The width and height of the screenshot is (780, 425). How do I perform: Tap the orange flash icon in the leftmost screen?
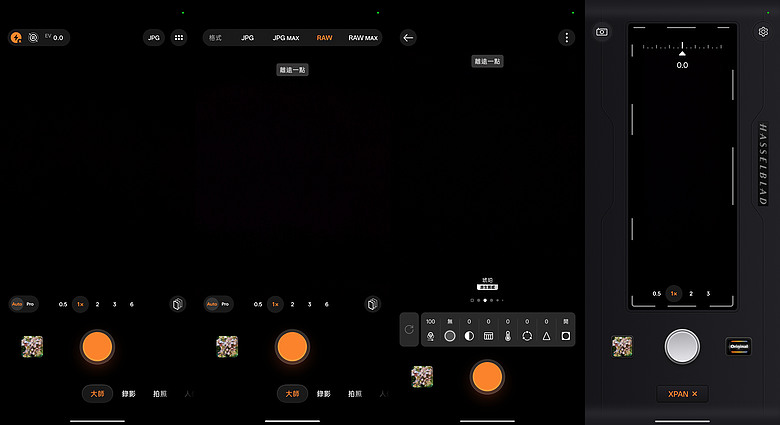16,38
